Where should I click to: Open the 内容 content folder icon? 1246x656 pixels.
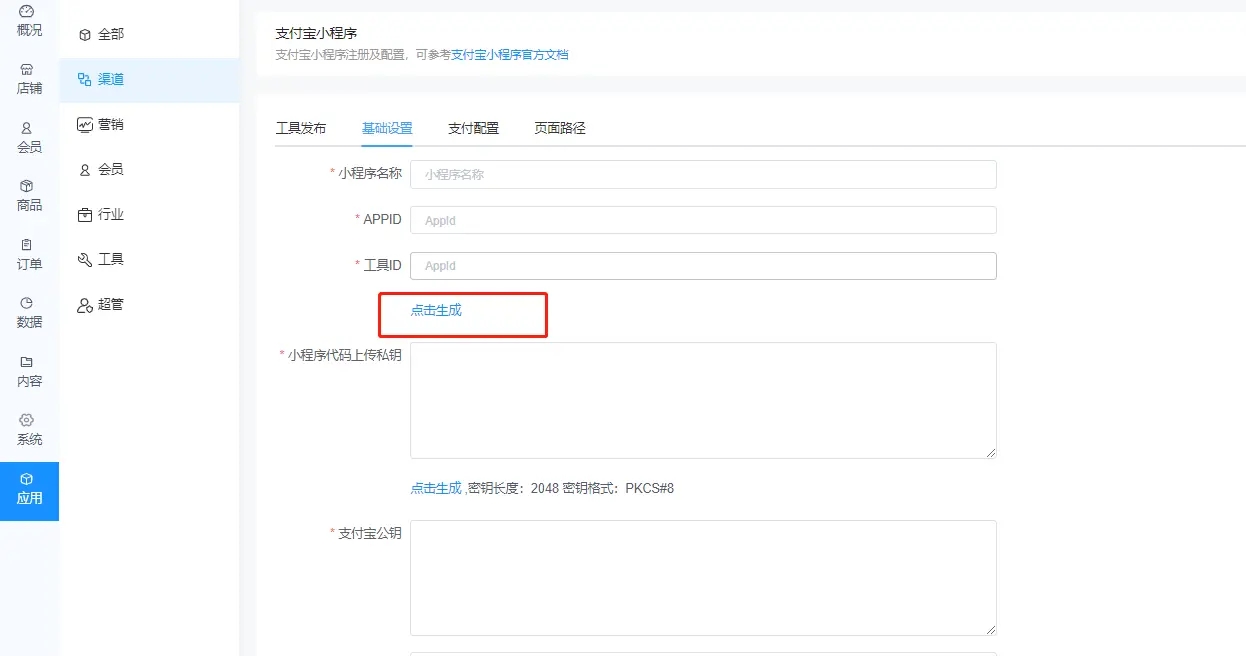[x=27, y=361]
